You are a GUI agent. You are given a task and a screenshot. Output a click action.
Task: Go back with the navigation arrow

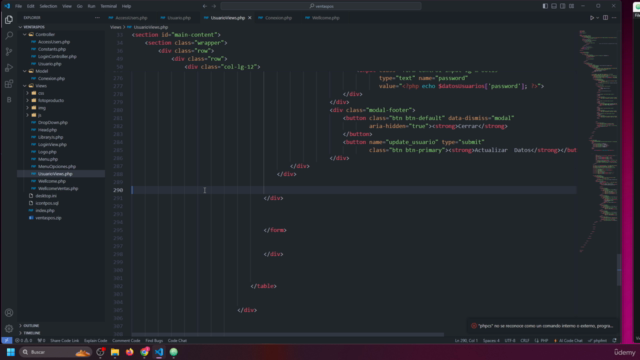point(205,6)
